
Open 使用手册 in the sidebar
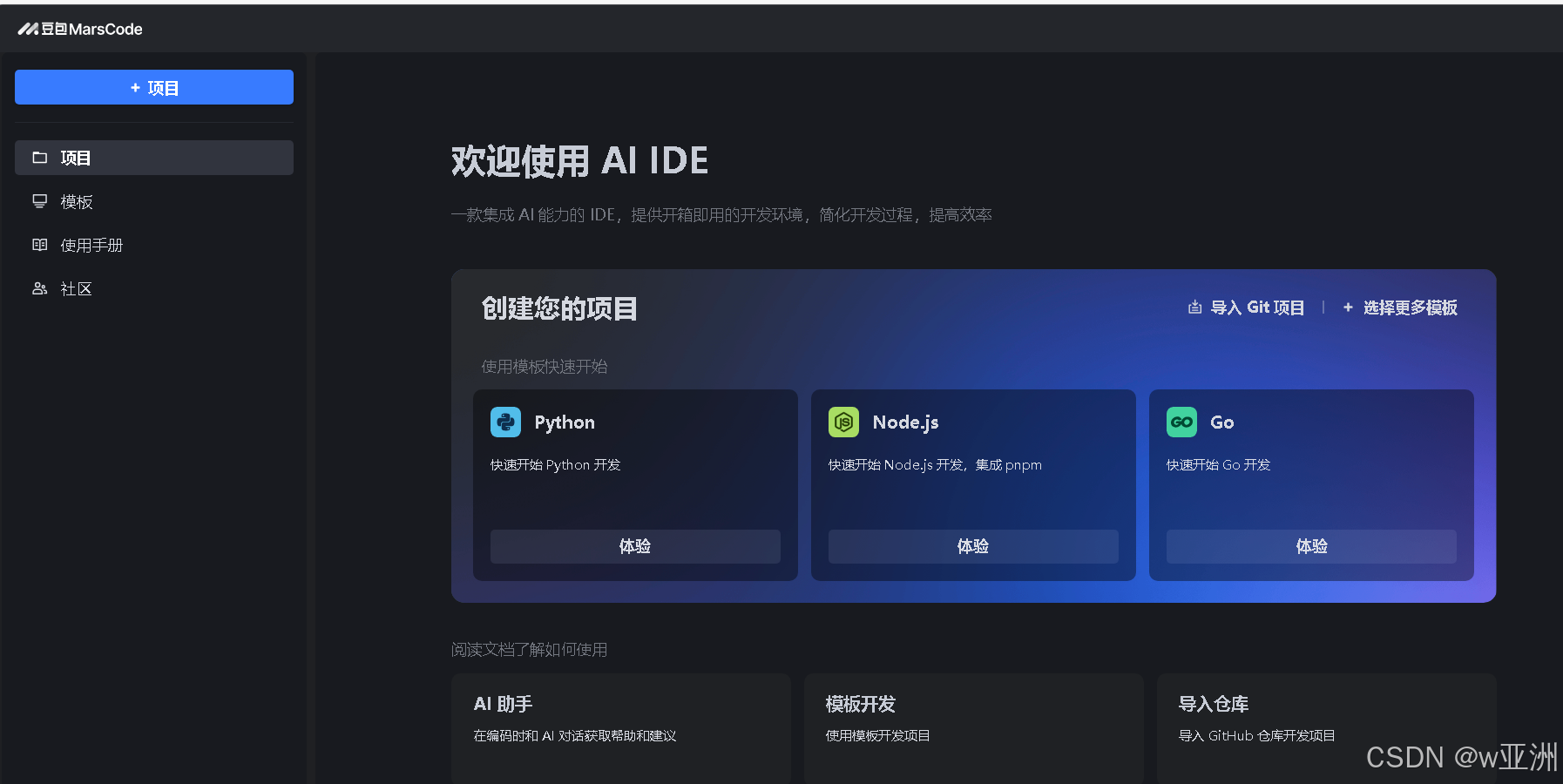pos(154,245)
